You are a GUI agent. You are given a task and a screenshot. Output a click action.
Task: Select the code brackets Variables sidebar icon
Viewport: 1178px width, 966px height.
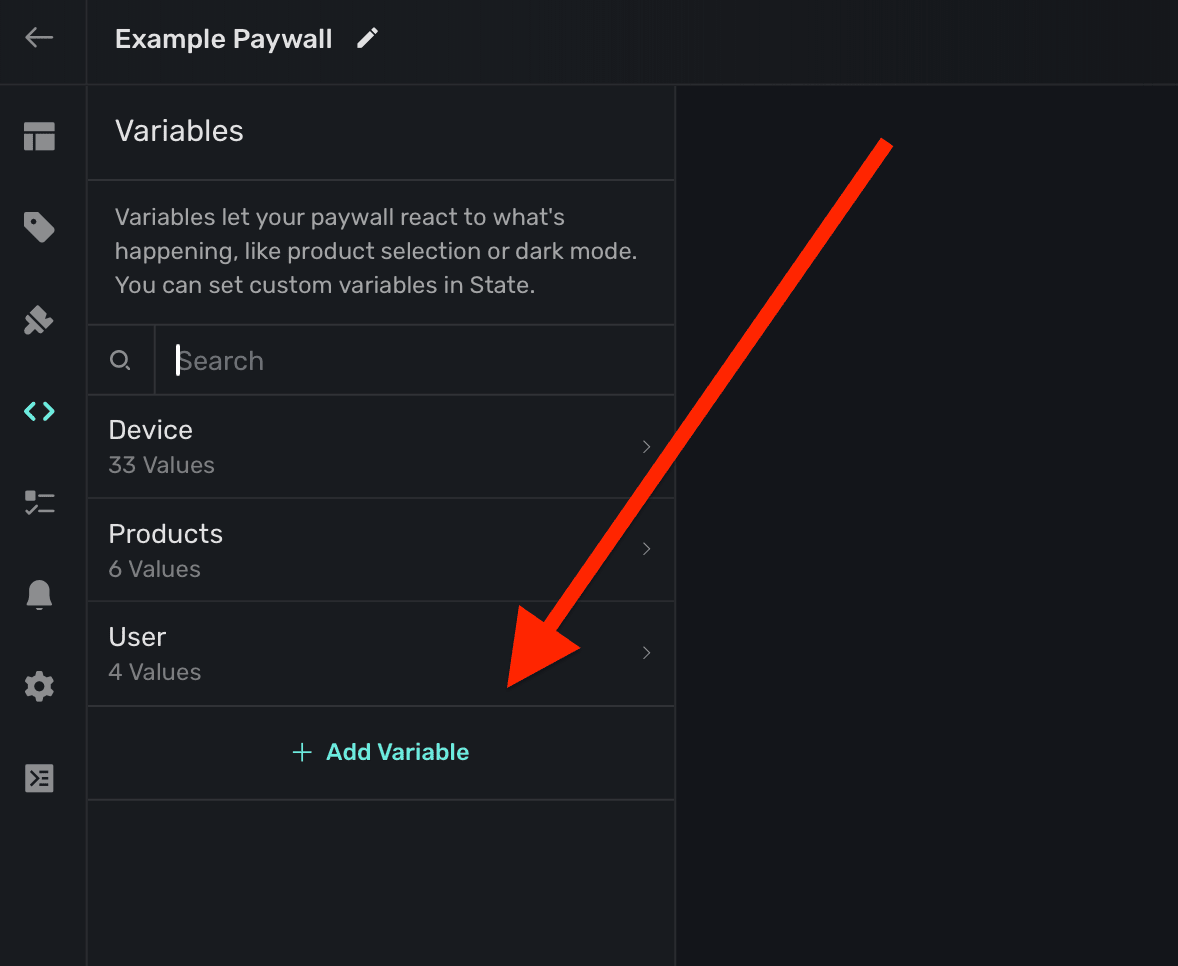coord(39,411)
